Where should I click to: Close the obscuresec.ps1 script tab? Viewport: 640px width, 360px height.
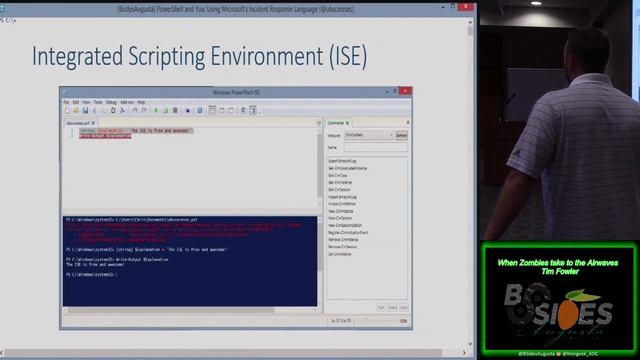tap(93, 123)
